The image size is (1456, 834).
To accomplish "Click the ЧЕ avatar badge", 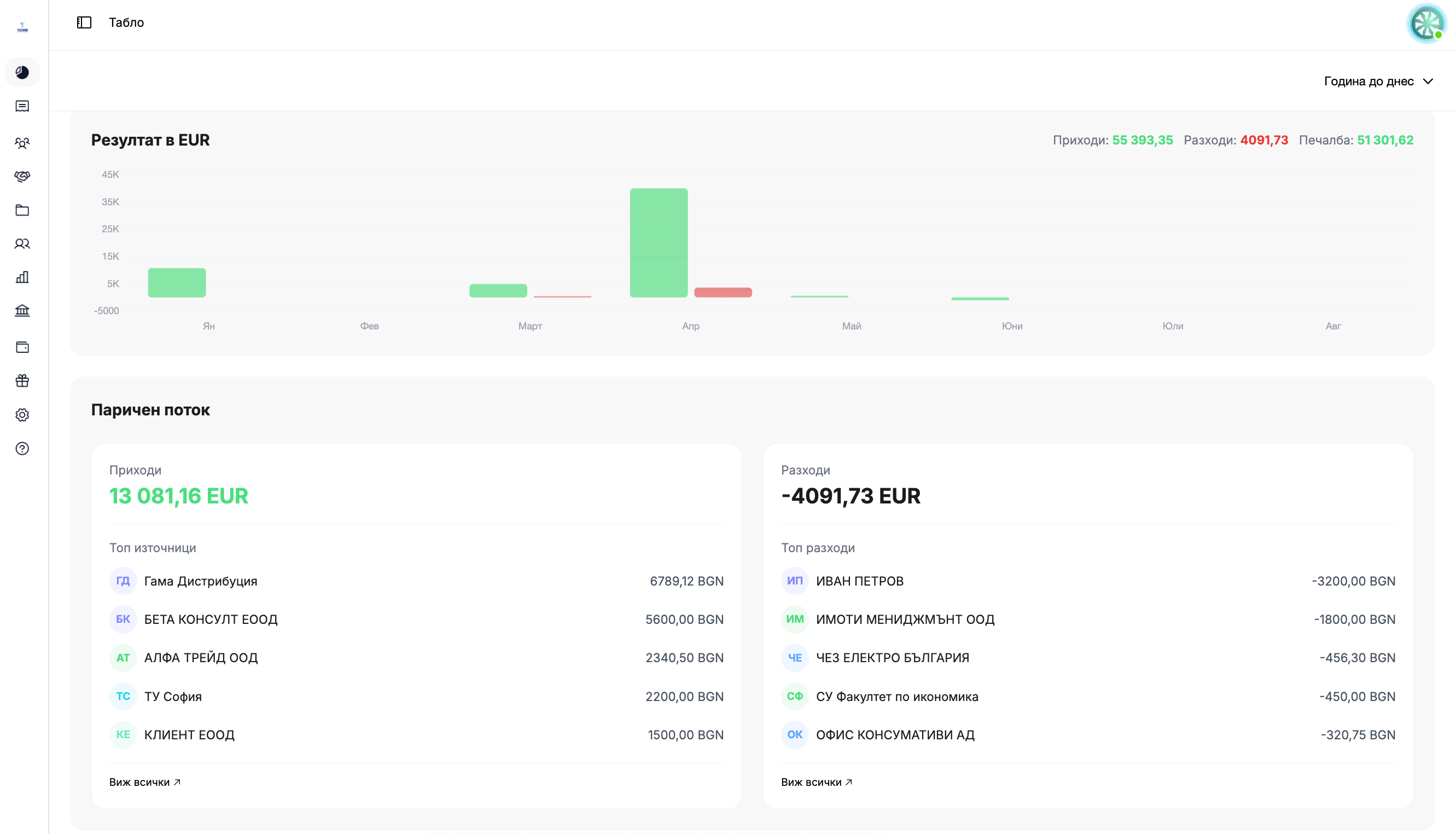I will (x=795, y=658).
